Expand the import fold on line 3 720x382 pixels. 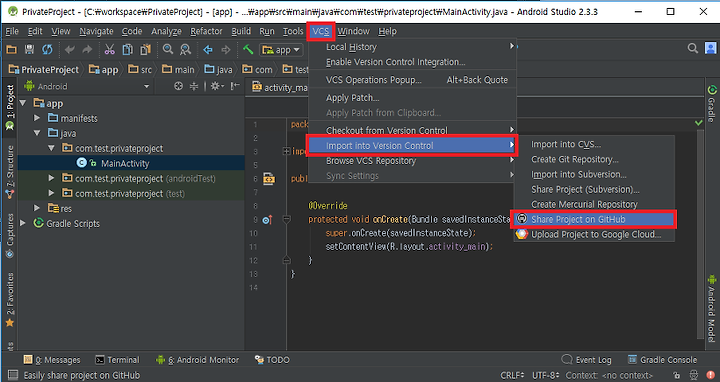pyautogui.click(x=286, y=151)
